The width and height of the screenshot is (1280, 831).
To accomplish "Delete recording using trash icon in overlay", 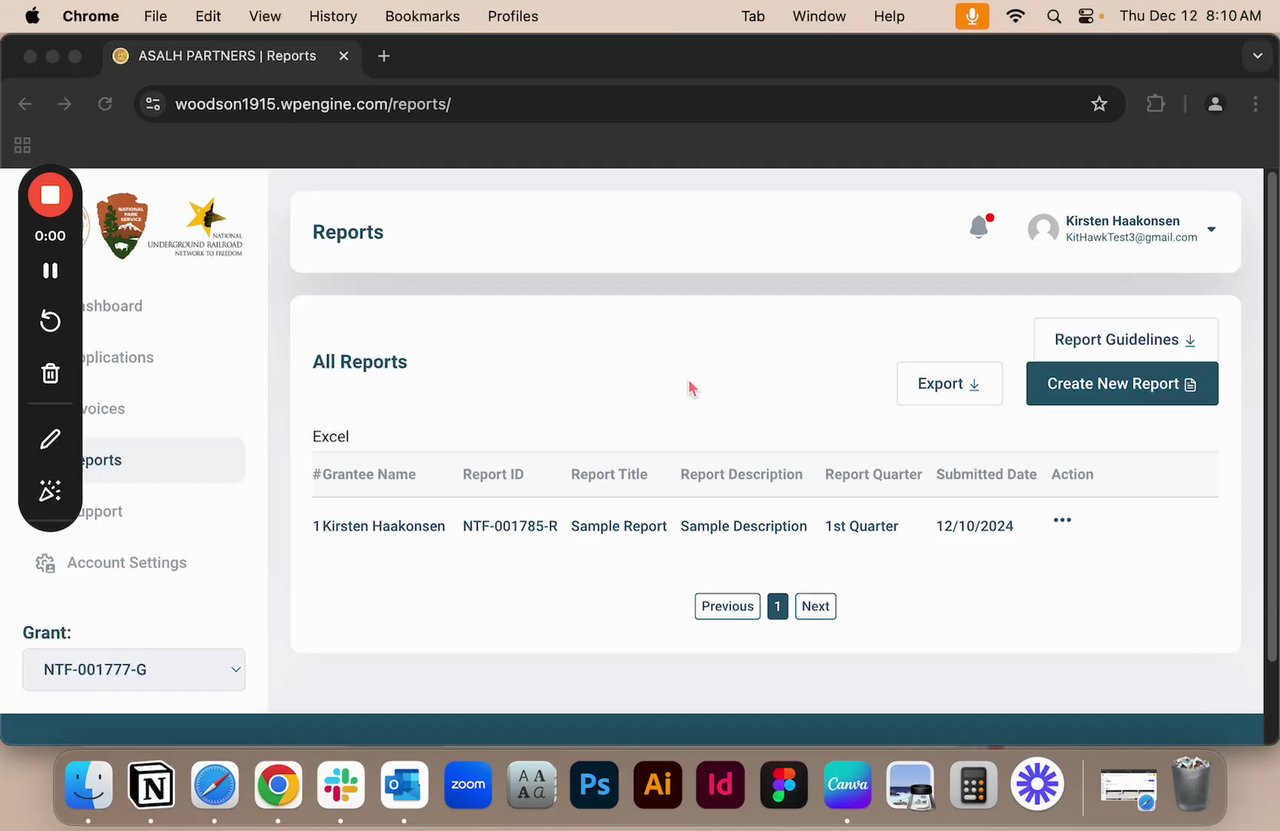I will (50, 373).
